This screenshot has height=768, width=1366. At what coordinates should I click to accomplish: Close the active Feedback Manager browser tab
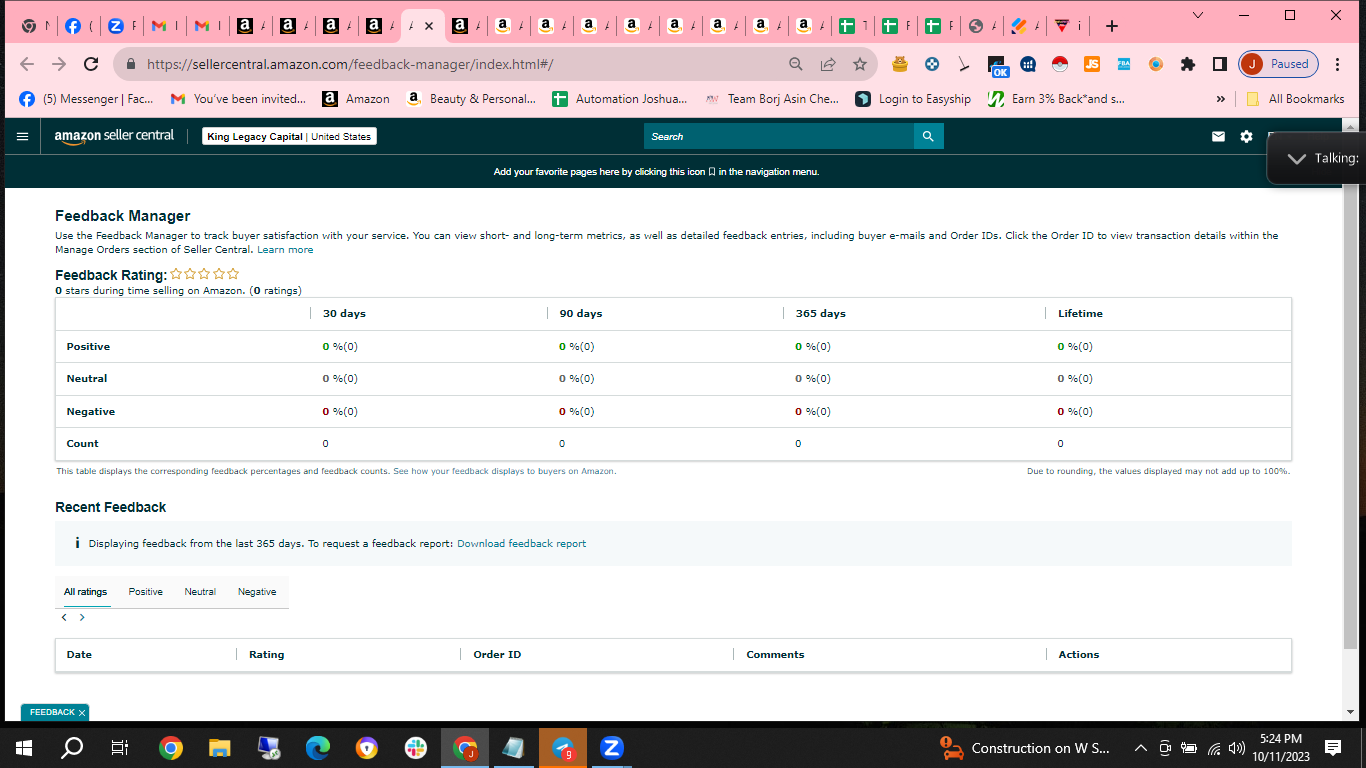(x=429, y=27)
